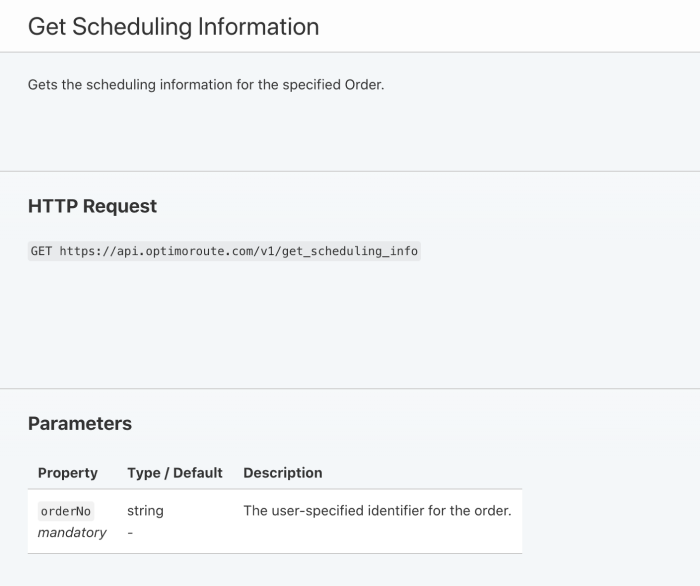
Task: Click the orderNo description text in the table
Action: [377, 511]
